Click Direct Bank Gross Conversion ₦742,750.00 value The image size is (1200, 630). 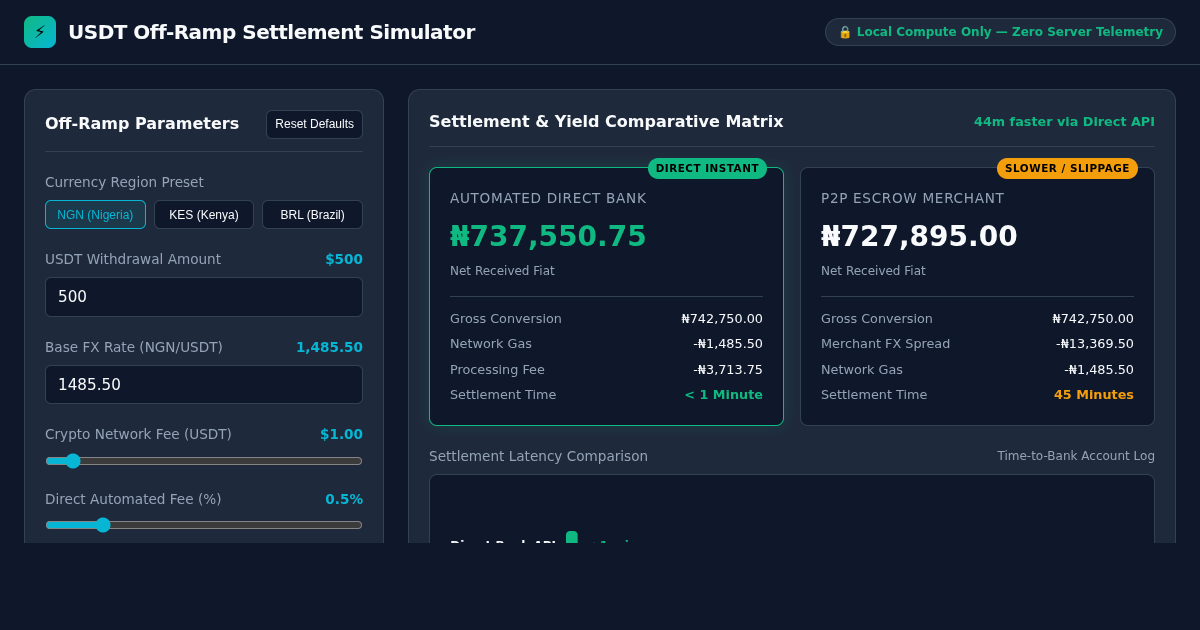coord(722,319)
